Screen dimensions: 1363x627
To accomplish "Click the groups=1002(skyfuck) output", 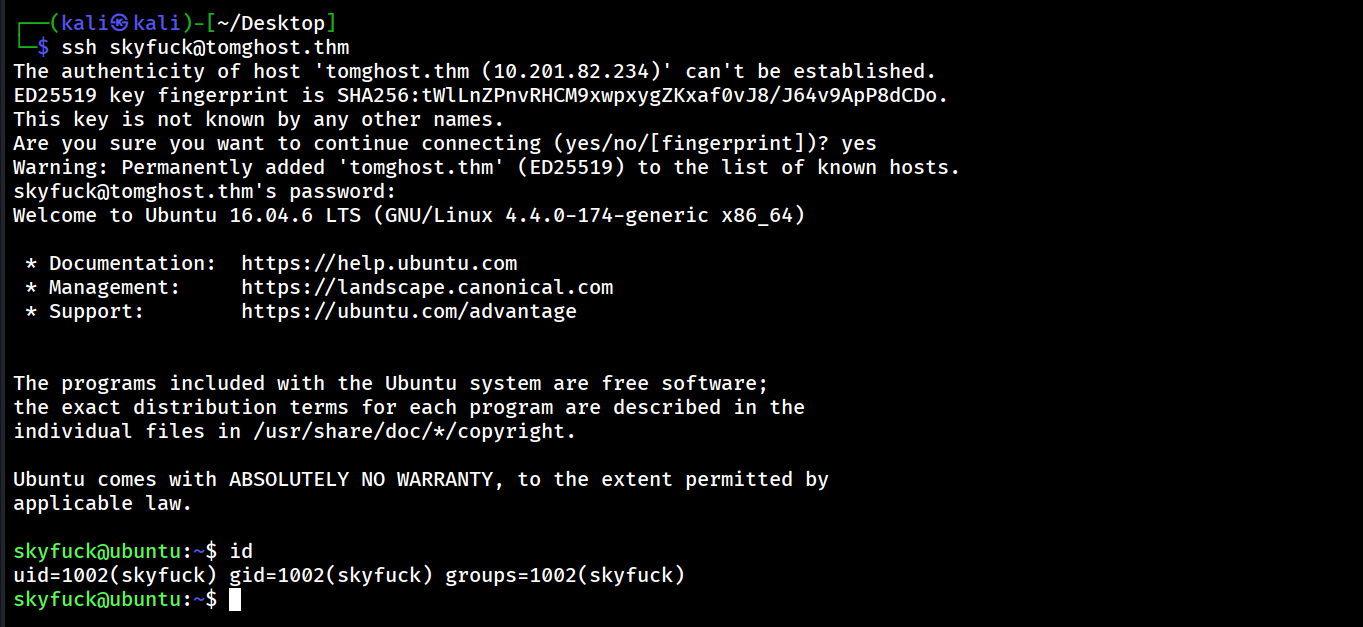I will click(x=565, y=576).
